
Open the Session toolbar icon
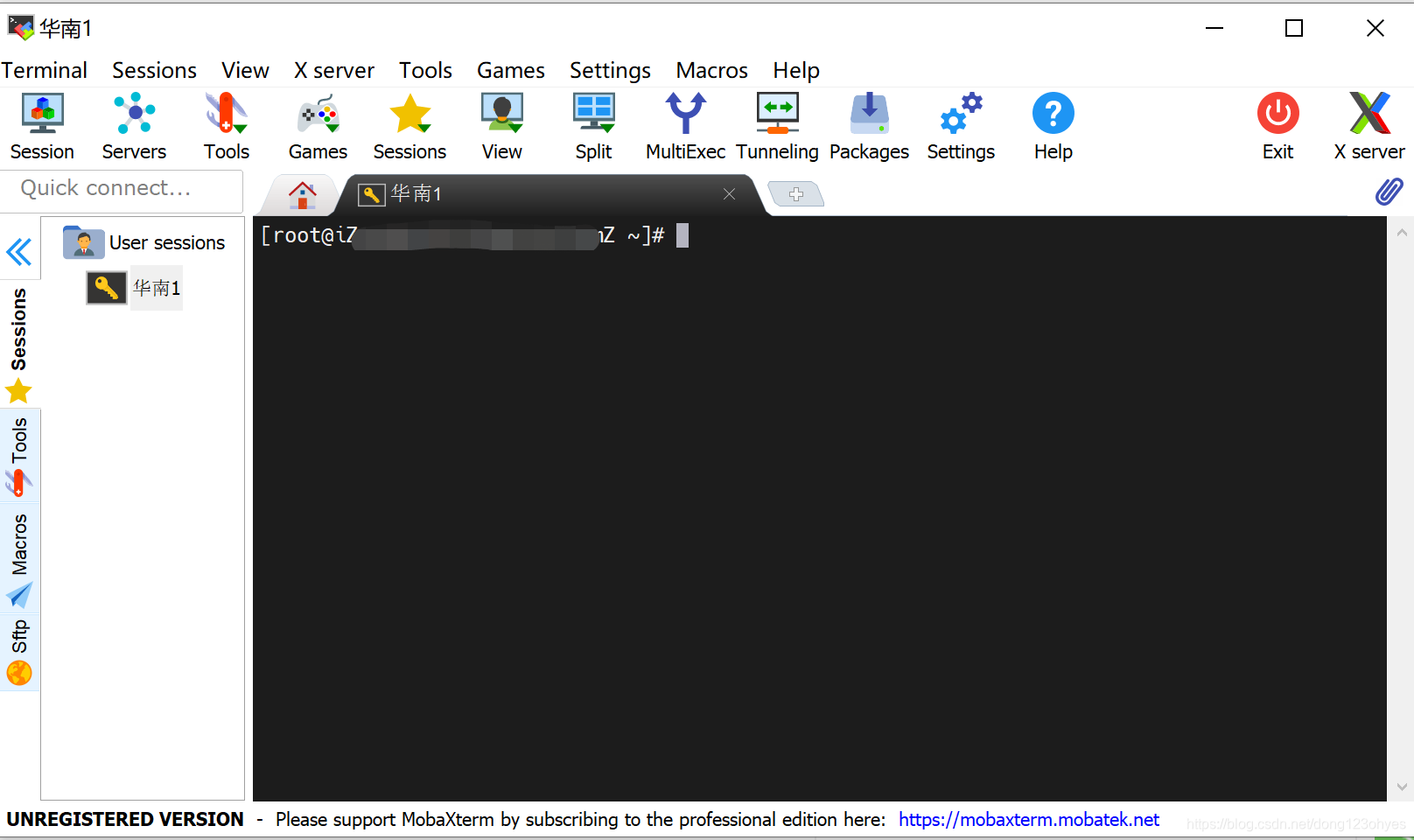pyautogui.click(x=42, y=127)
